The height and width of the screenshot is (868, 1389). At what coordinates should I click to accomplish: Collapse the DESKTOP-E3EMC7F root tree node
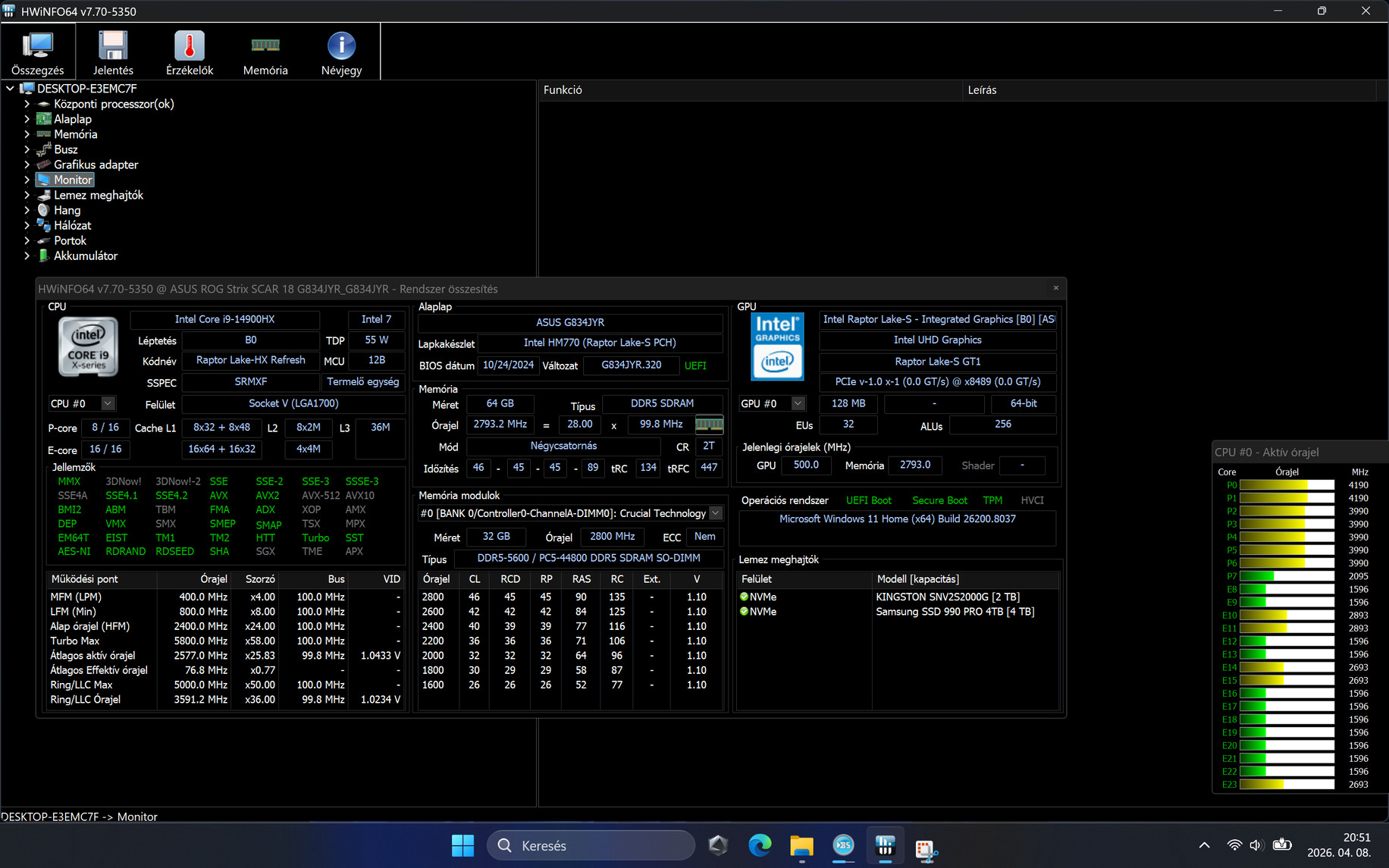(11, 89)
